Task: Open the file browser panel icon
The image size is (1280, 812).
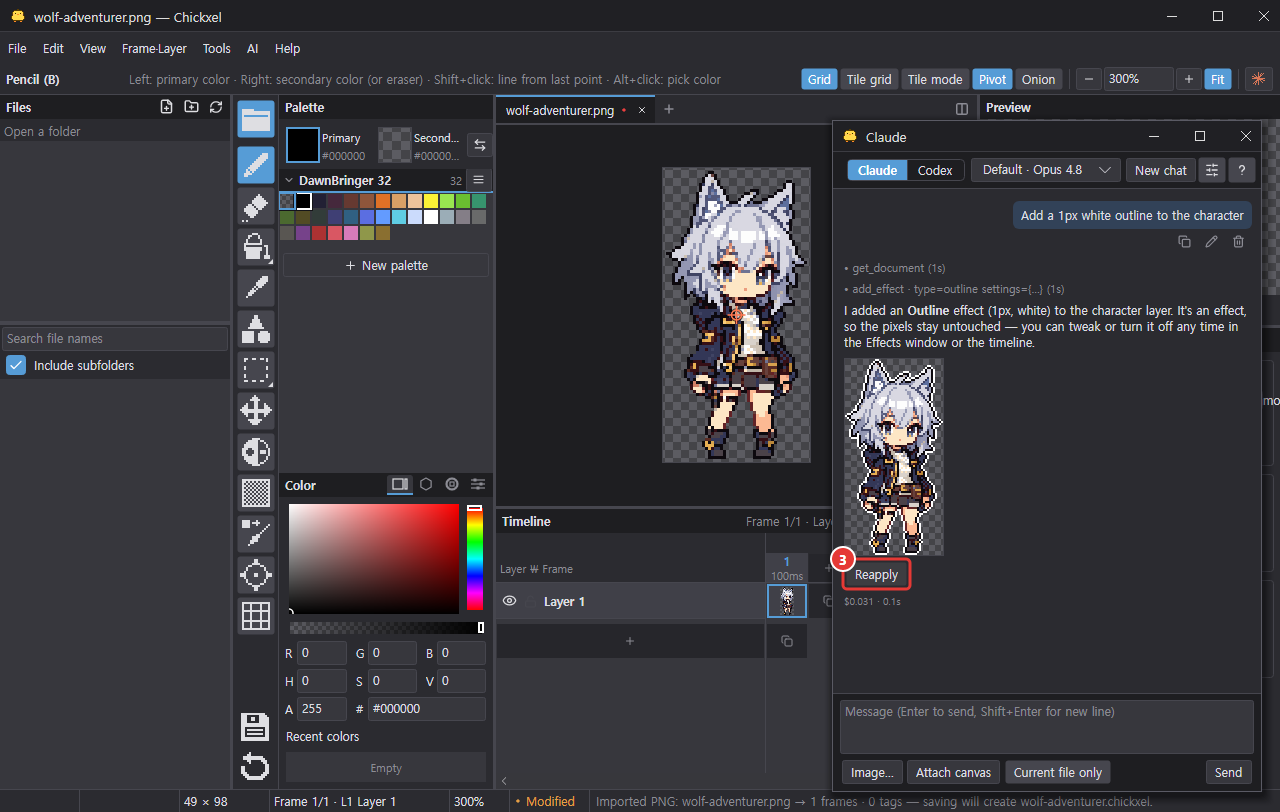Action: pos(256,120)
